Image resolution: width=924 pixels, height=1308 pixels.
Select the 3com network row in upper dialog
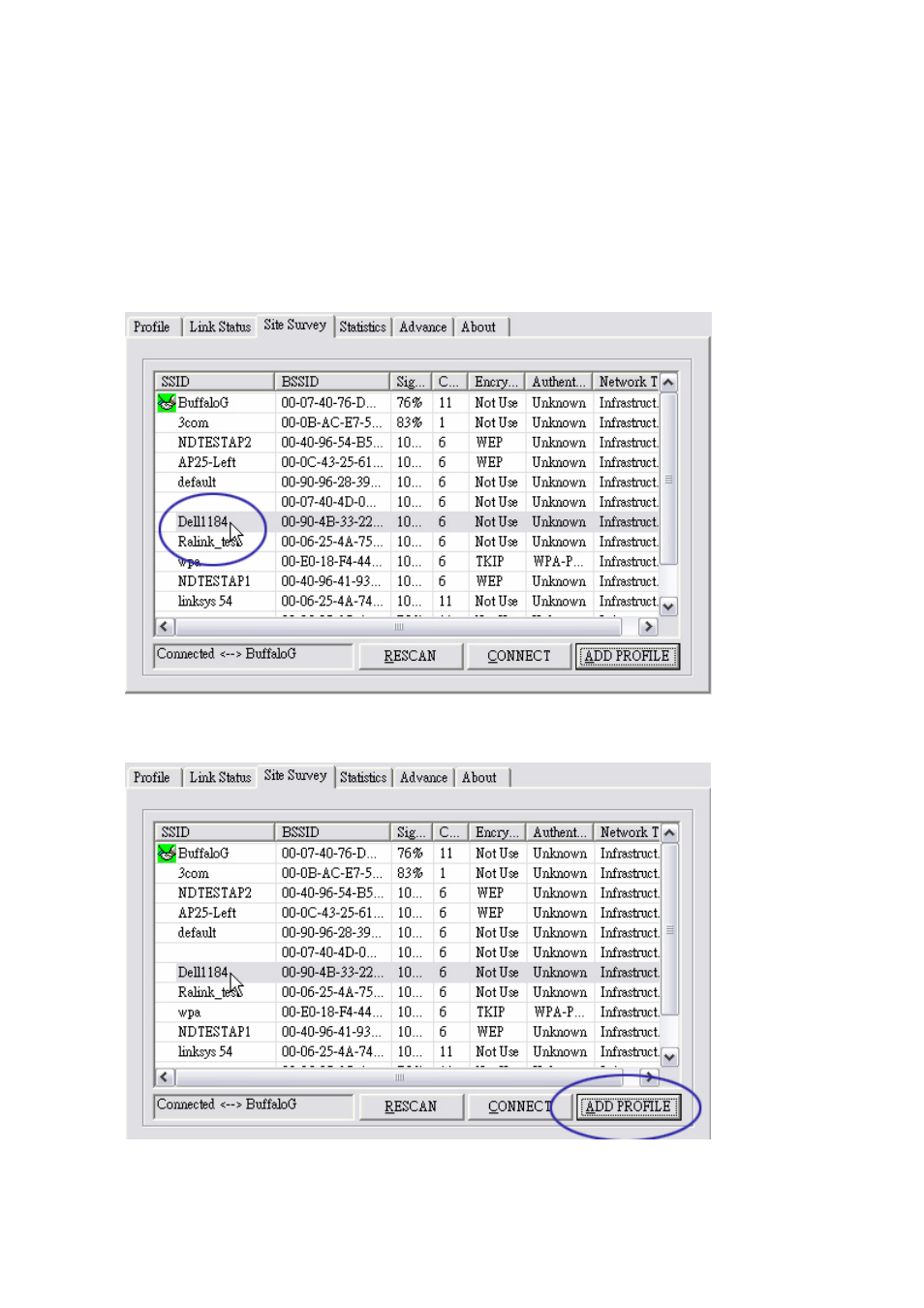click(407, 423)
